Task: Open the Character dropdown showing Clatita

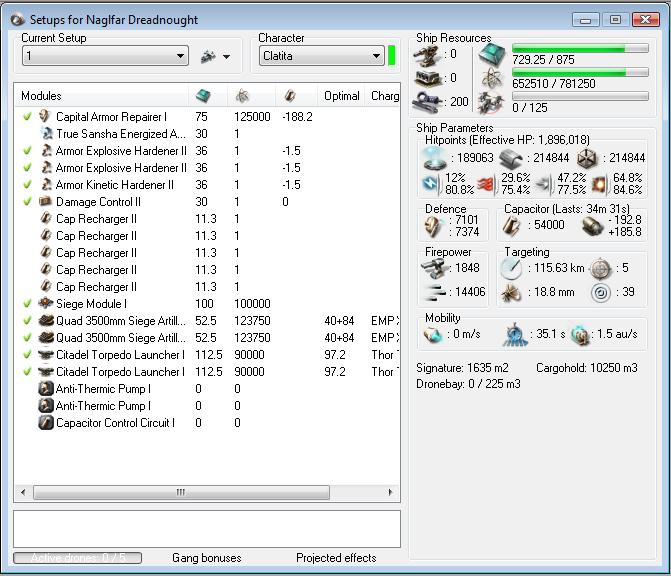Action: click(321, 56)
